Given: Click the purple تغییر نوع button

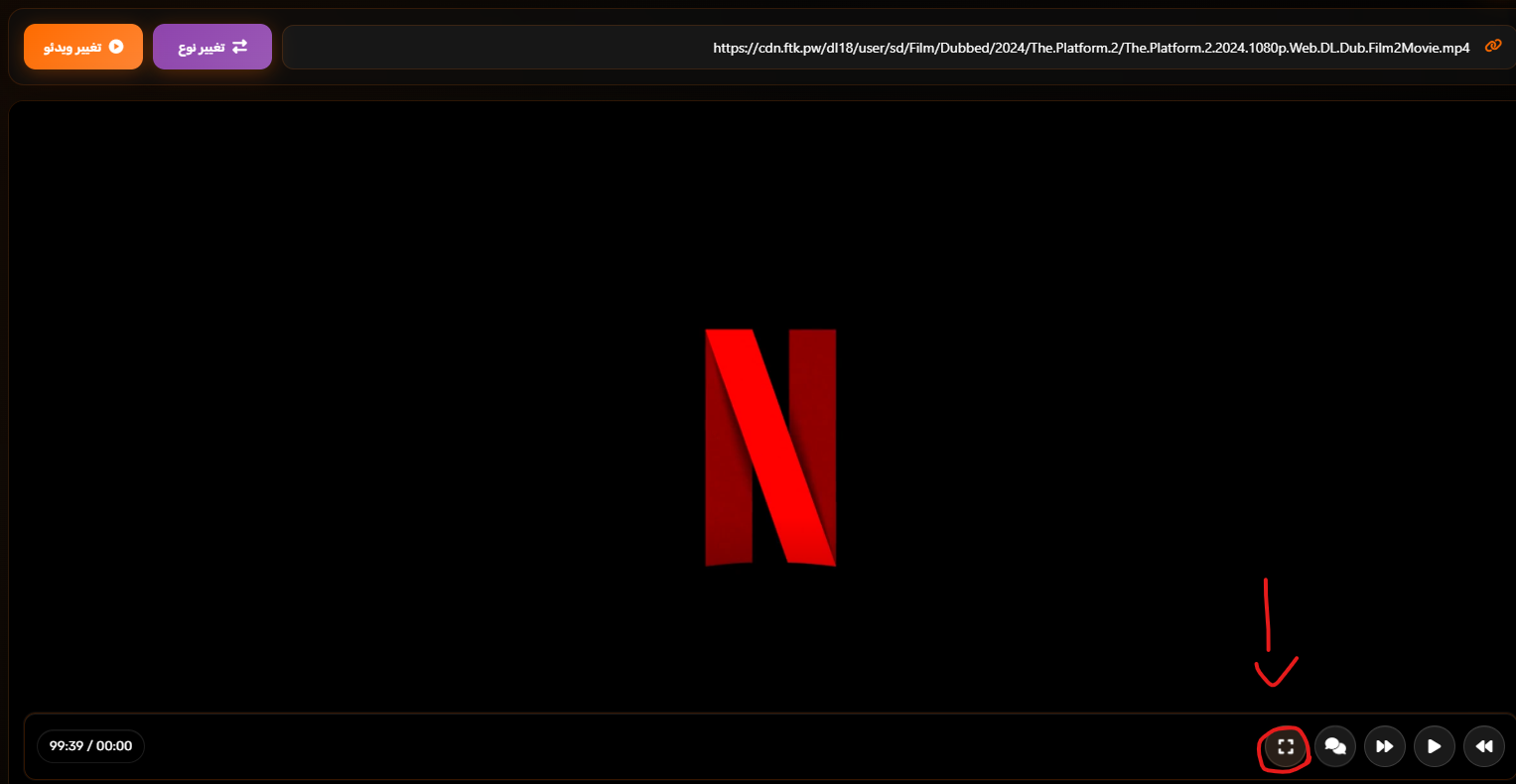Looking at the screenshot, I should tap(212, 47).
